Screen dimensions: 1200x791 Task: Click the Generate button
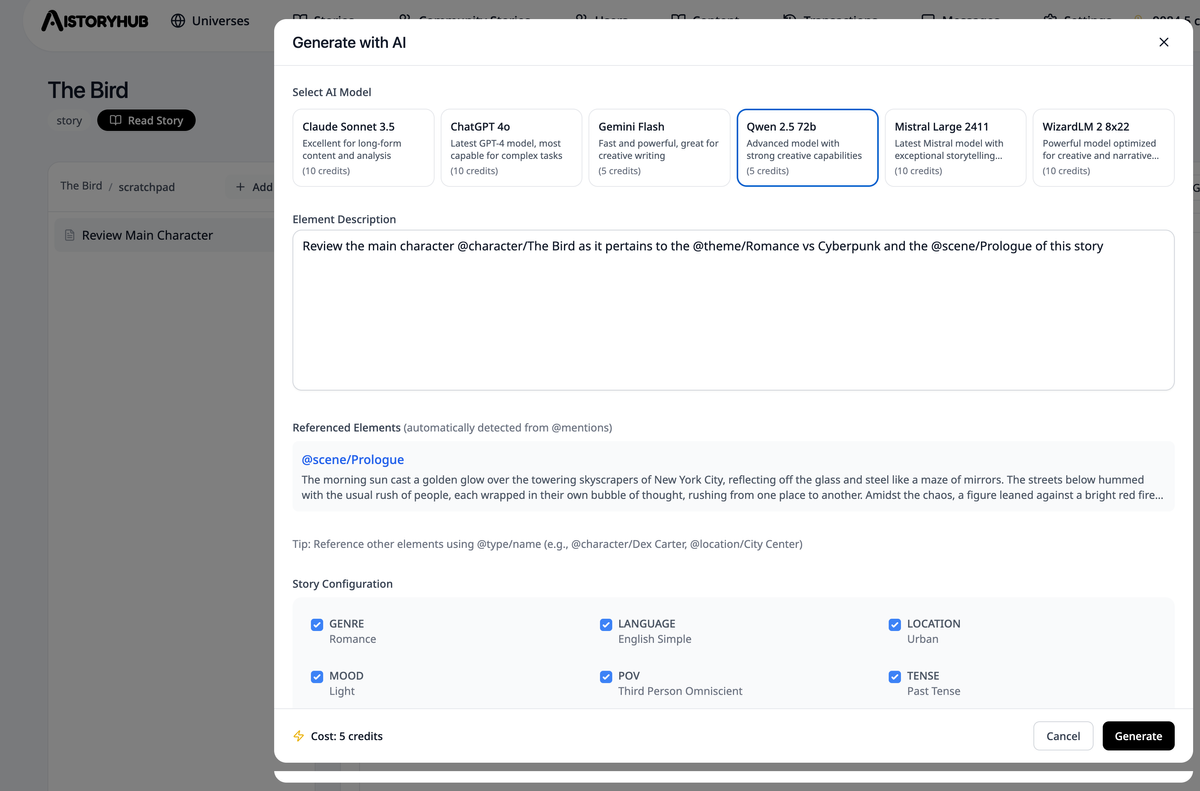1138,736
